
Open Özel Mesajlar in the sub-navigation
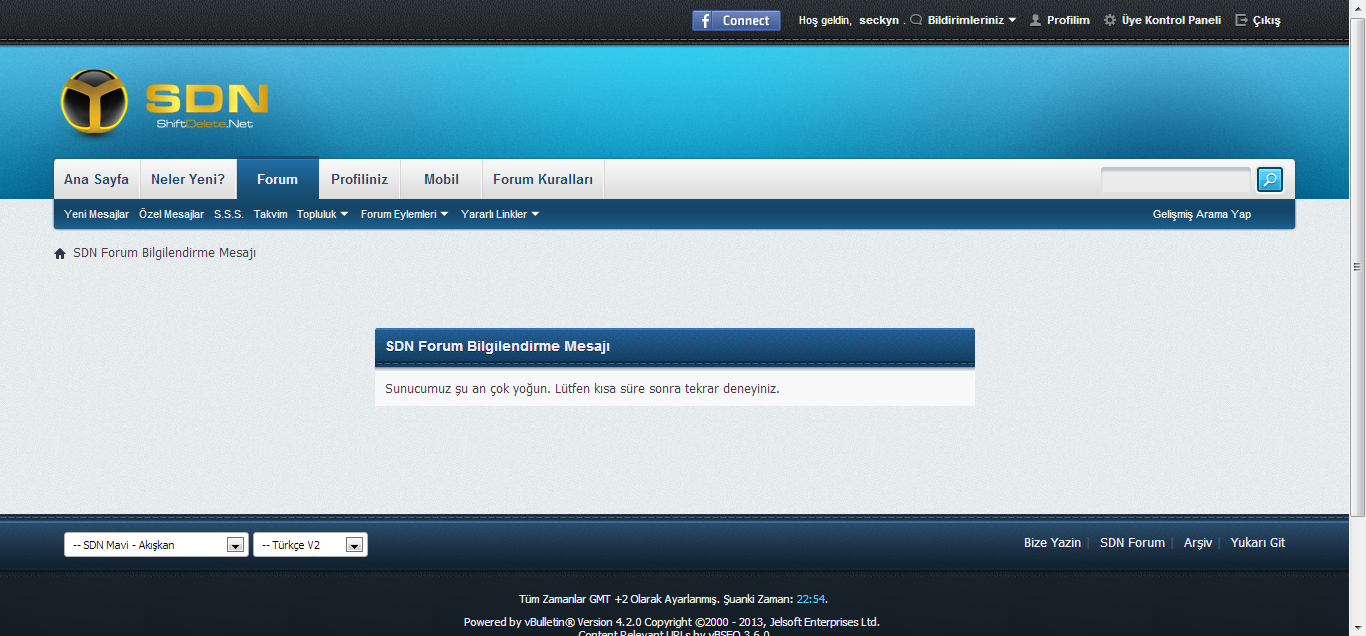[x=171, y=214]
